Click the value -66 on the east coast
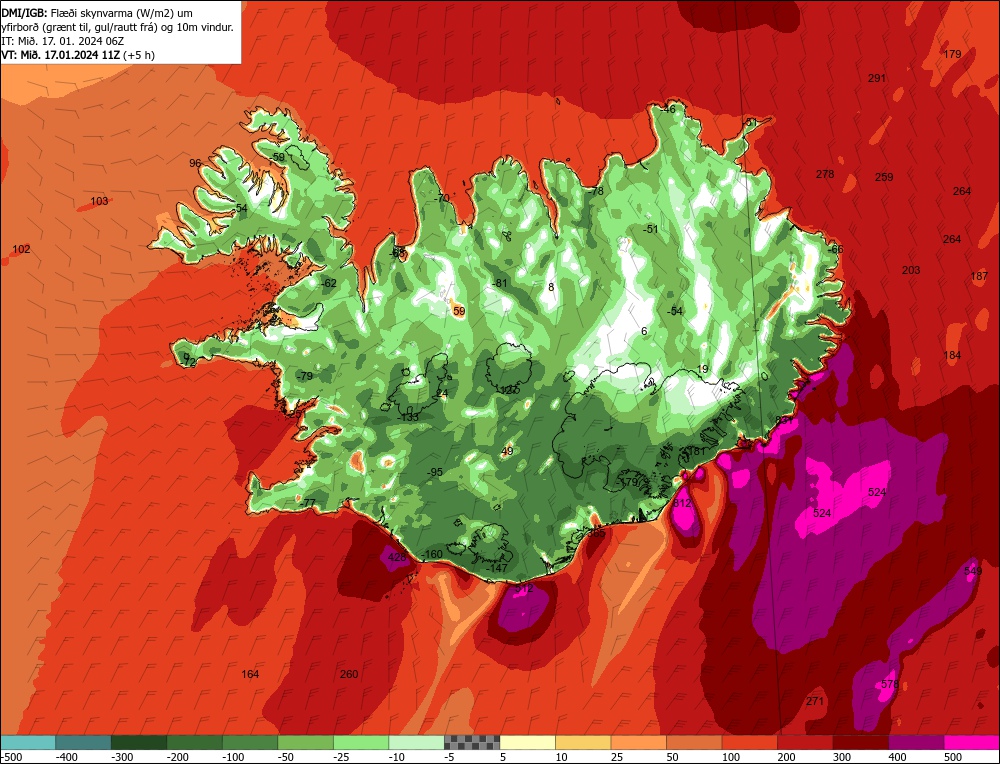Viewport: 1000px width, 764px height. click(835, 249)
